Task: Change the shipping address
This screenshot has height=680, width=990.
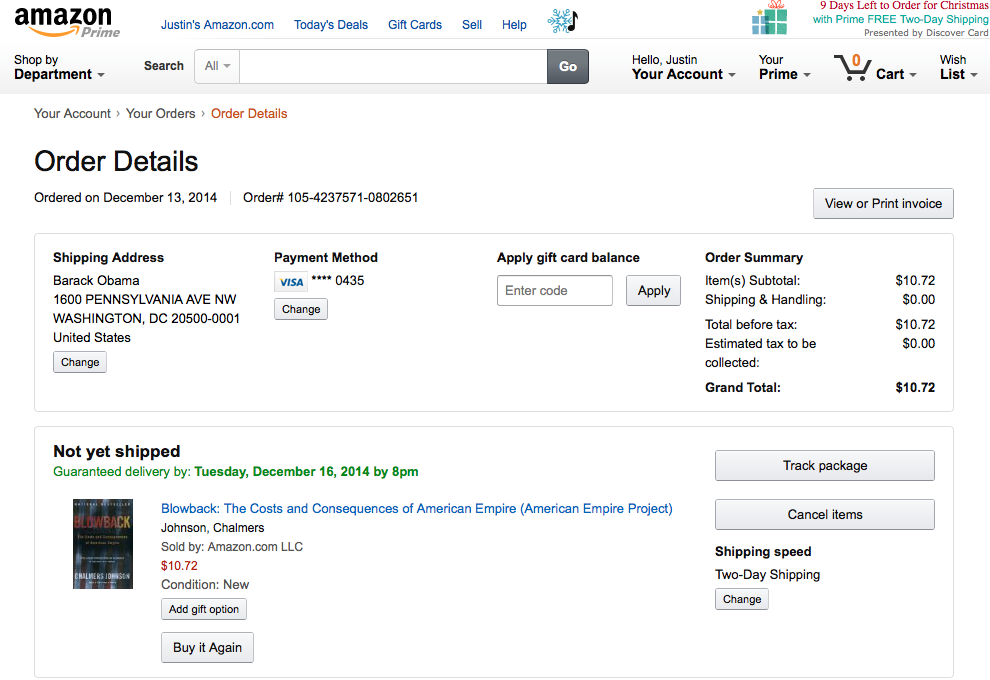Action: [80, 362]
